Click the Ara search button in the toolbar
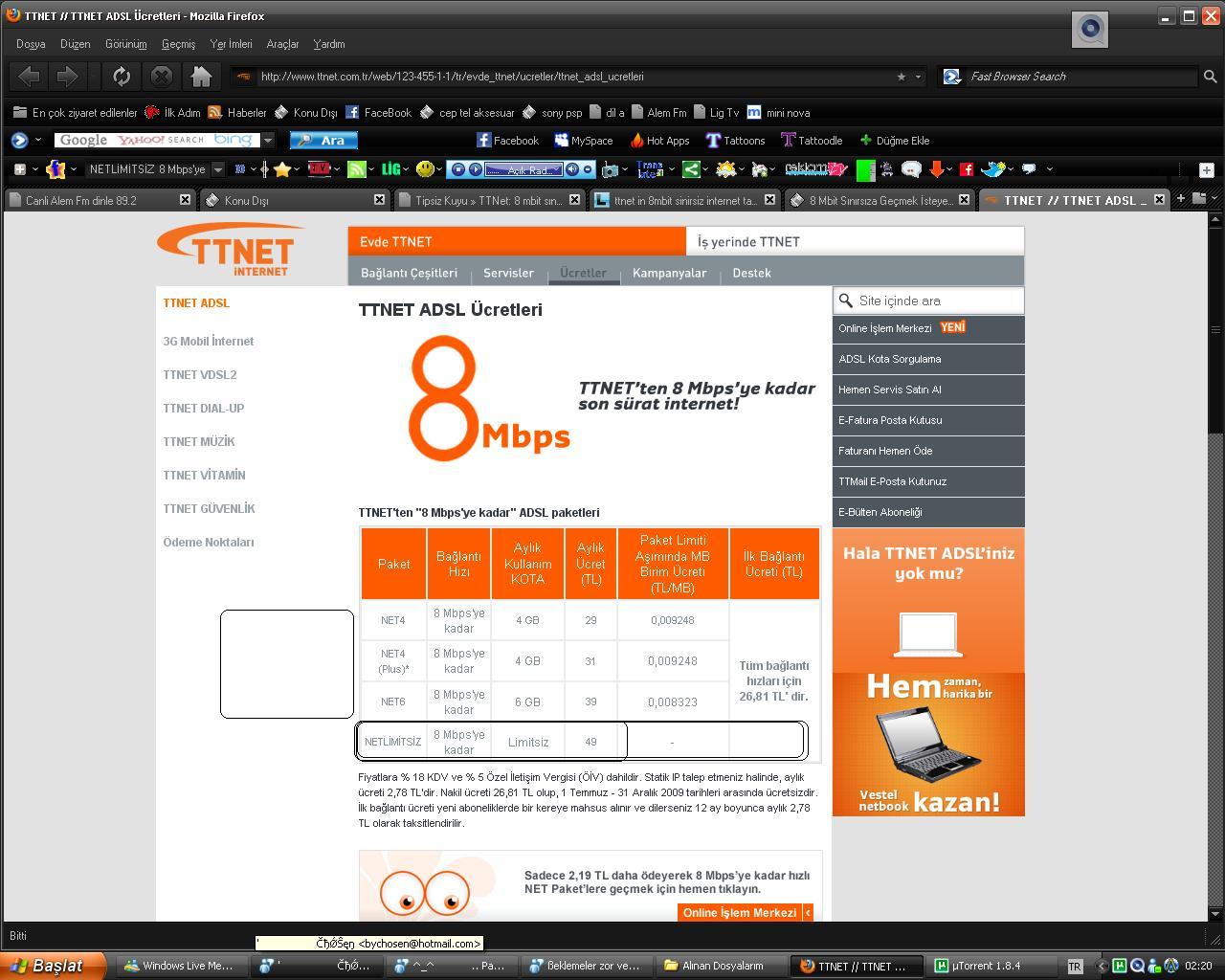The height and width of the screenshot is (980, 1225). (323, 141)
